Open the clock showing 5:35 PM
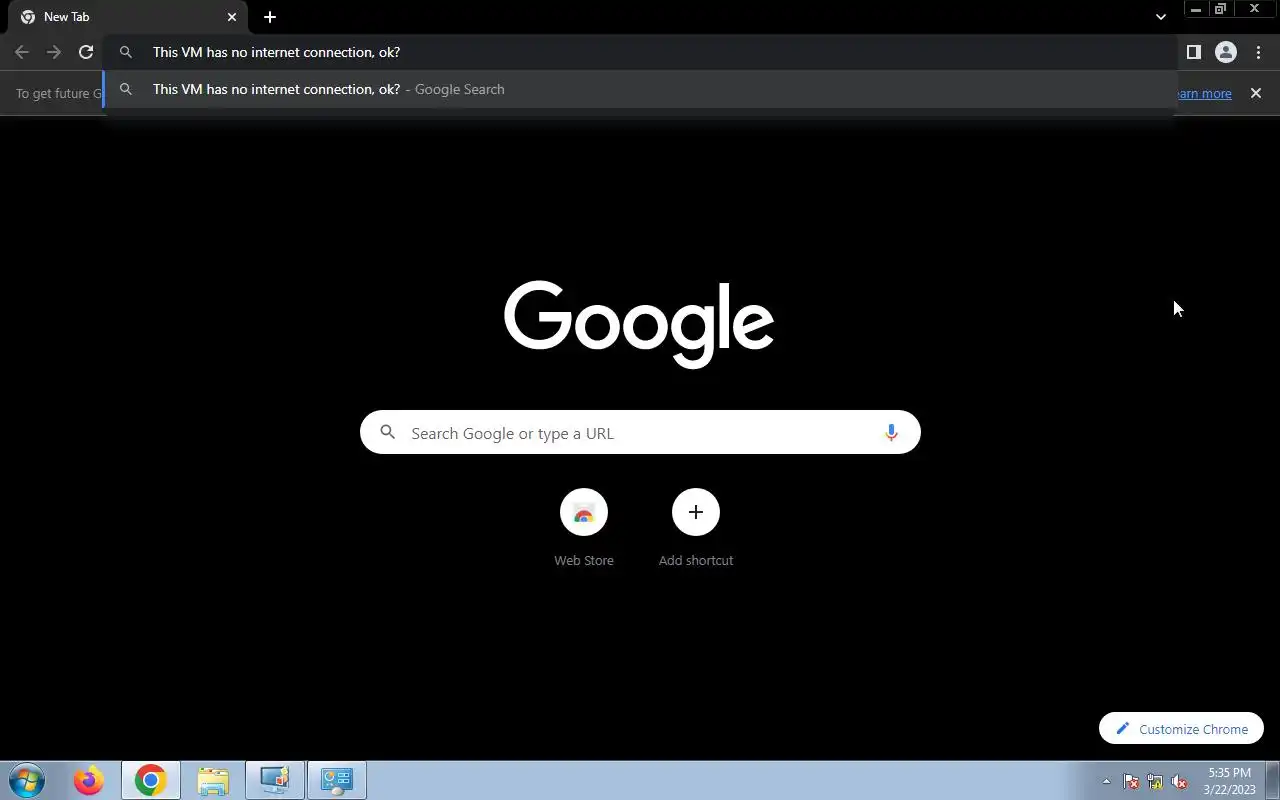 [x=1229, y=781]
